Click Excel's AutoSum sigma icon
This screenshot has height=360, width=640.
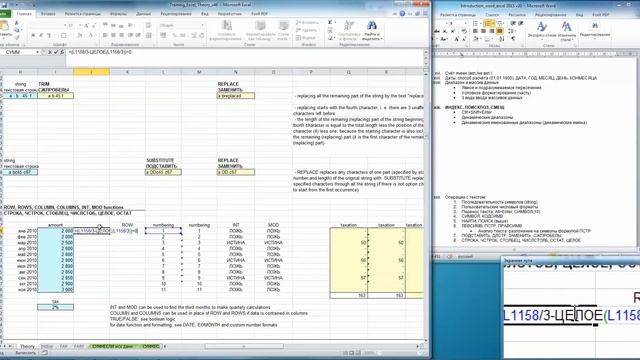pyautogui.click(x=330, y=22)
